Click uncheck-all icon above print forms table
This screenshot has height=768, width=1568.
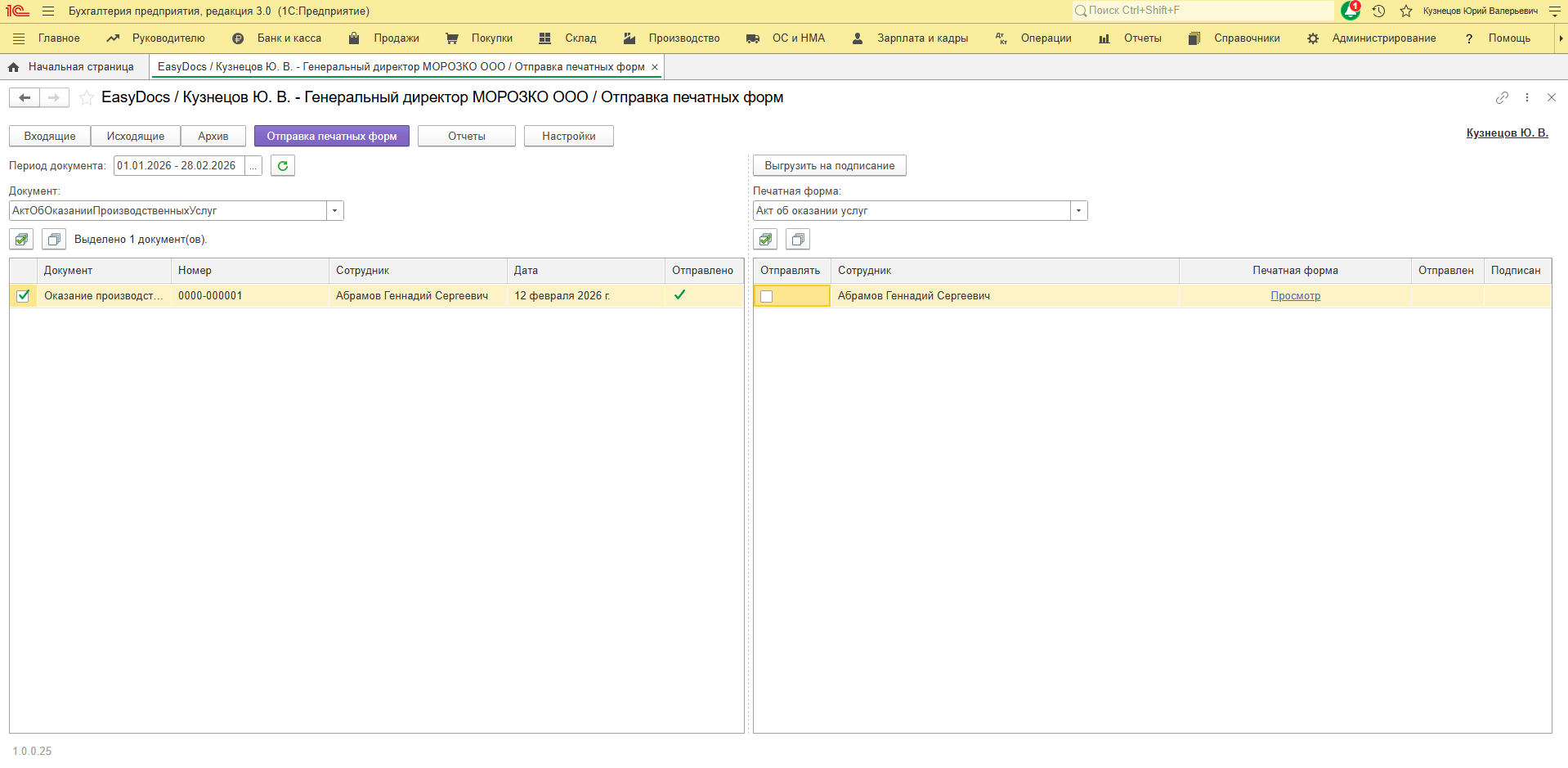pos(798,240)
